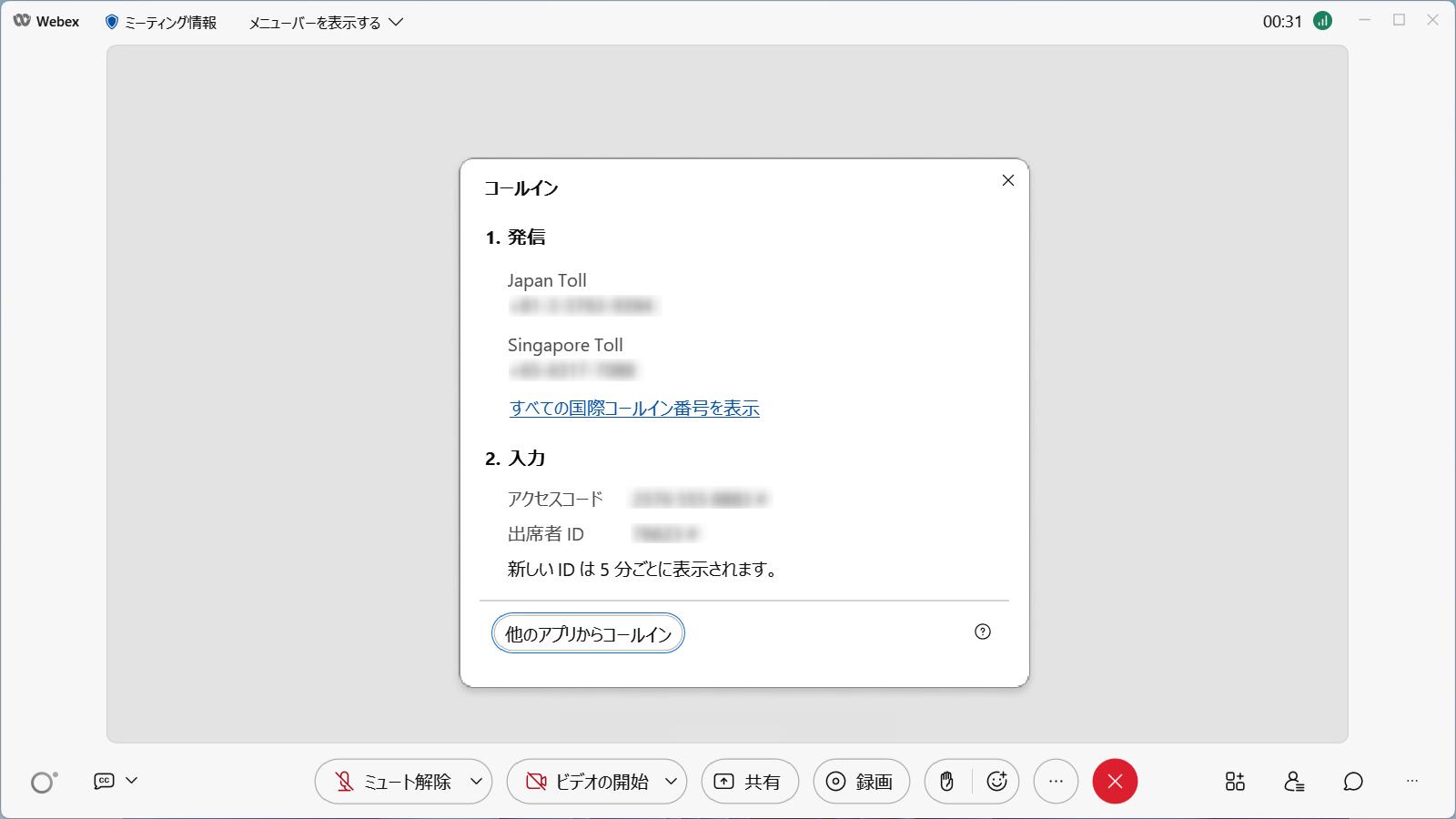Image resolution: width=1456 pixels, height=819 pixels.
Task: Open the apps panel
Action: click(x=1235, y=781)
